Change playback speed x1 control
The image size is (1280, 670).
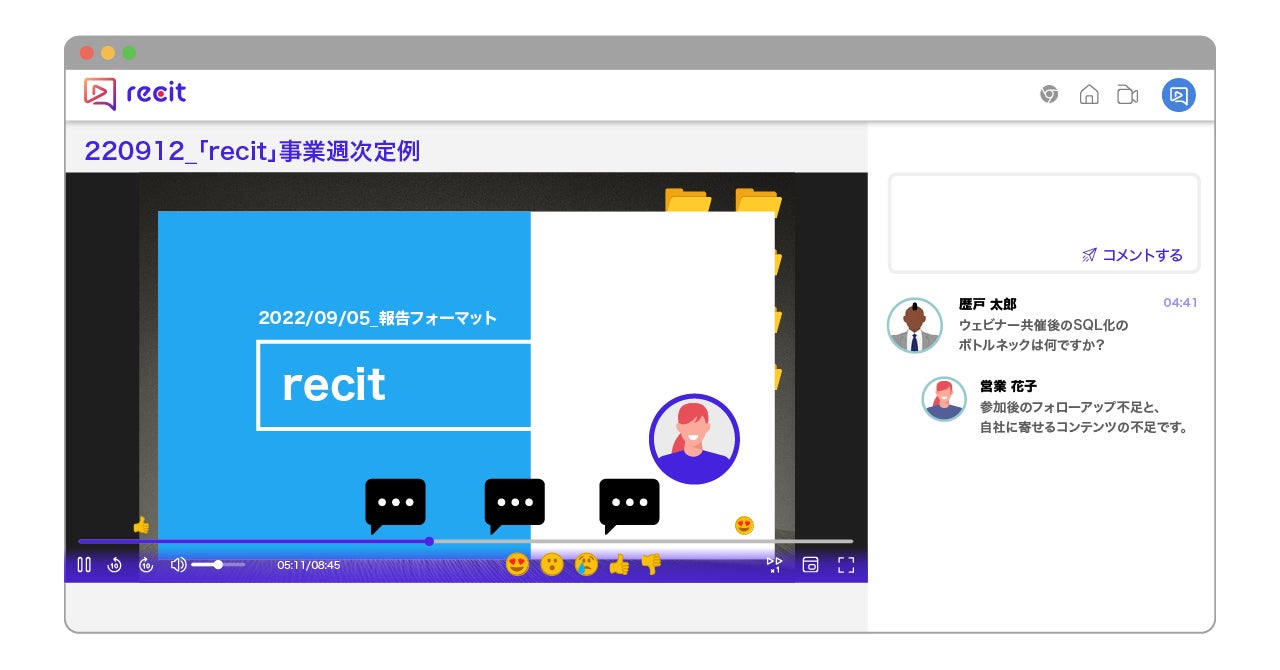pyautogui.click(x=774, y=565)
